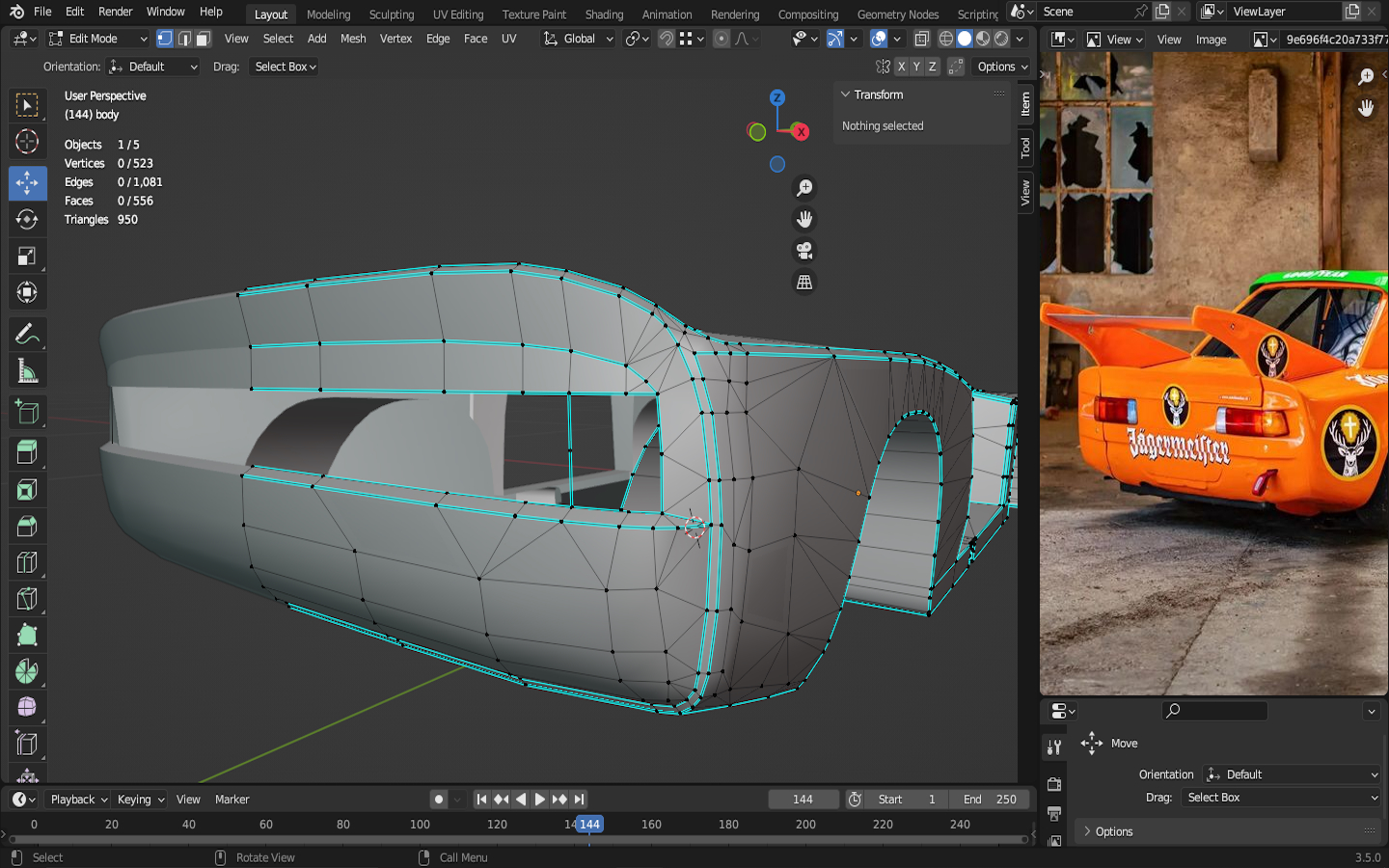This screenshot has height=868, width=1389.
Task: Click the End frame field
Action: click(989, 800)
